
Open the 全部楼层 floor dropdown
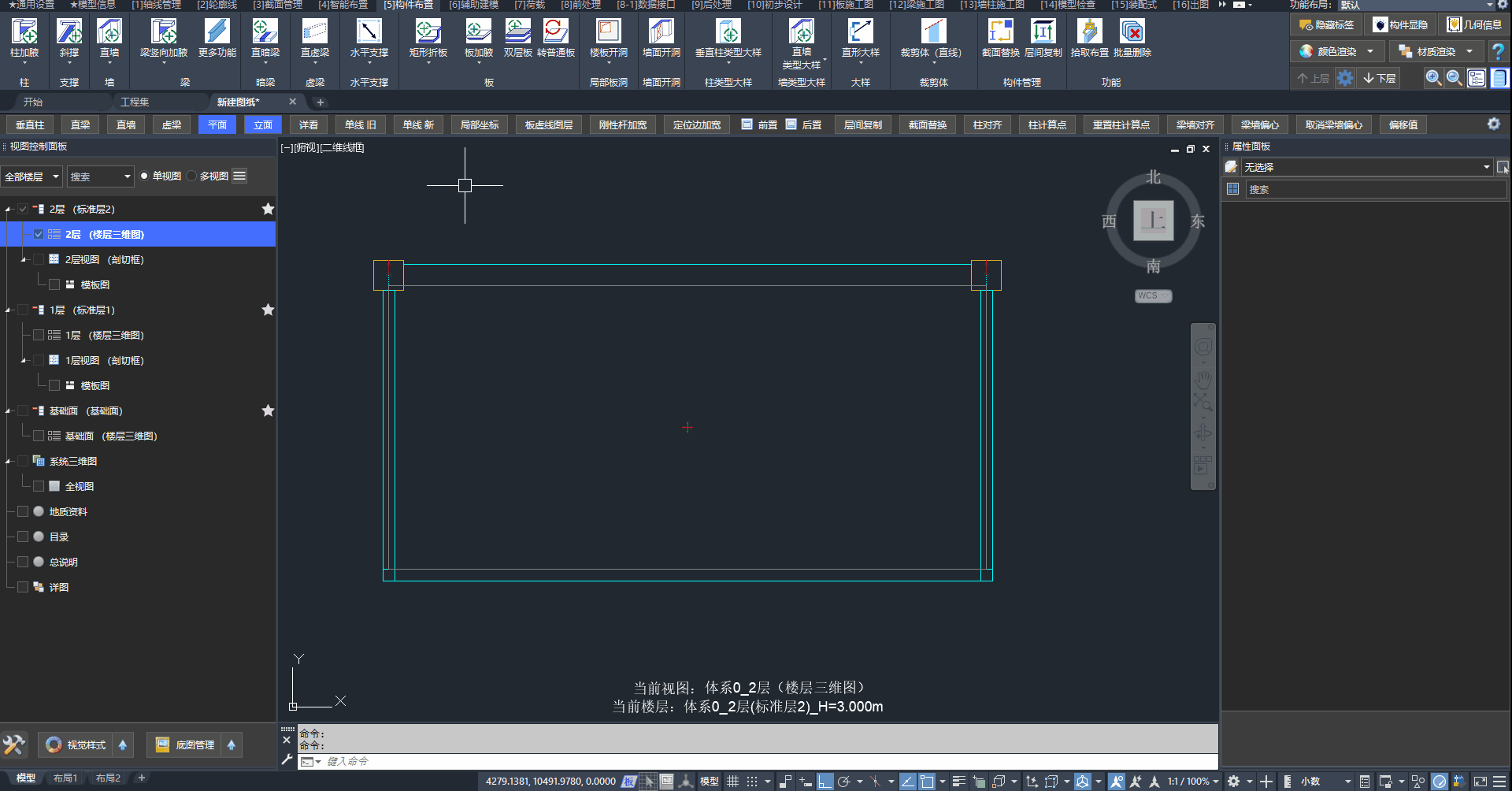click(31, 176)
